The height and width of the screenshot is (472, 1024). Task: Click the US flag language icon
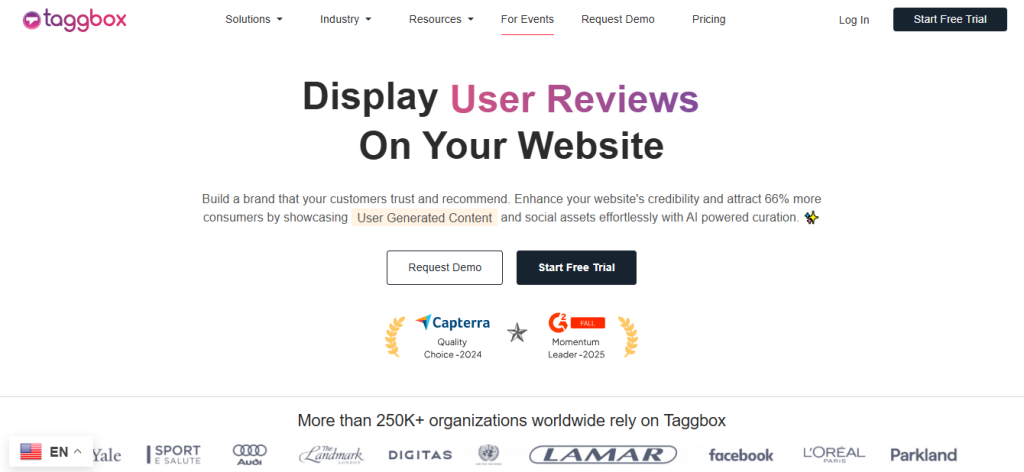(x=31, y=452)
